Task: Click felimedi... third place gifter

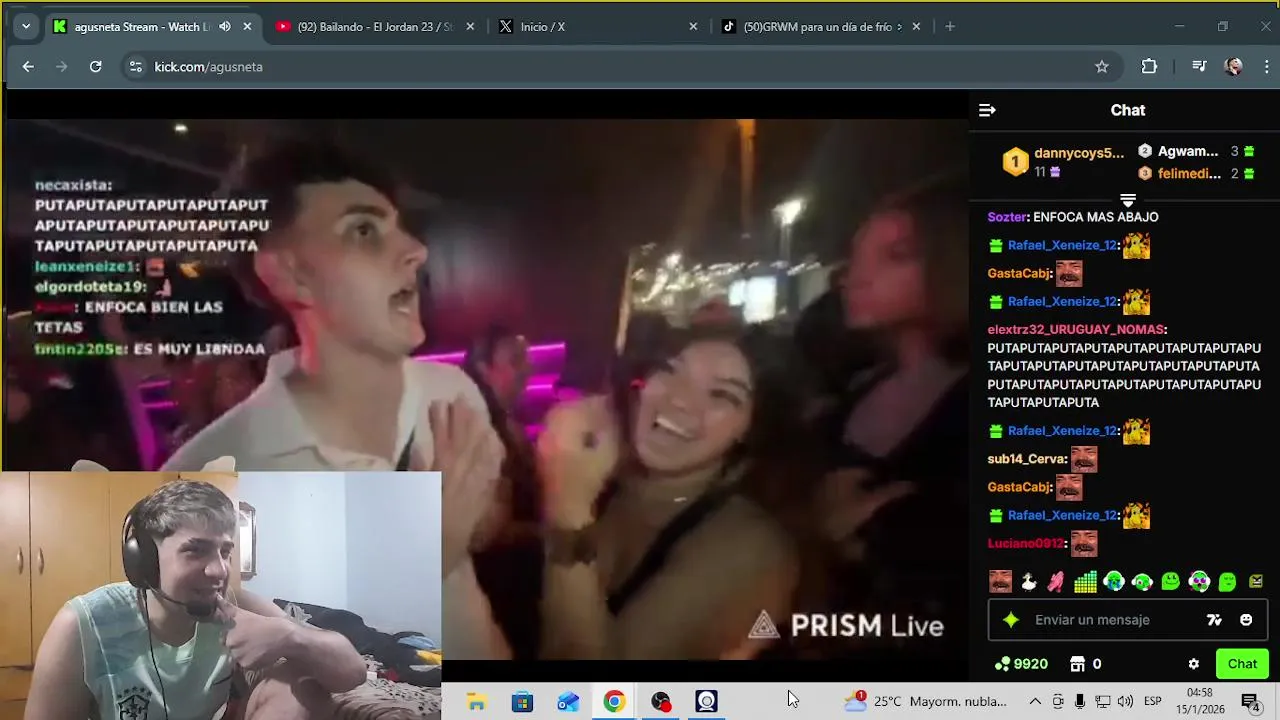Action: 1189,174
